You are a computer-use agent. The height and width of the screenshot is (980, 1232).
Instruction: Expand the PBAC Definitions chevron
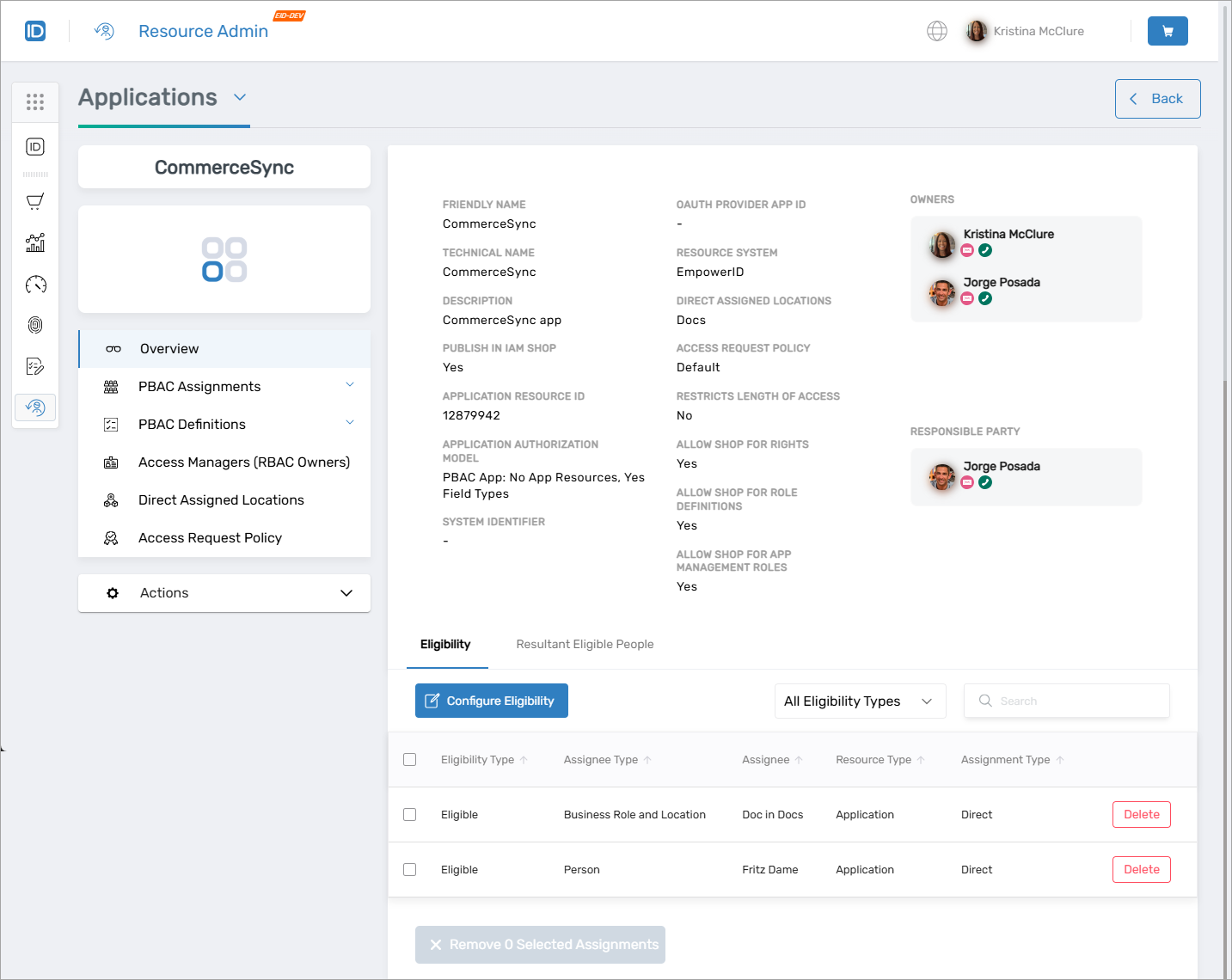350,422
